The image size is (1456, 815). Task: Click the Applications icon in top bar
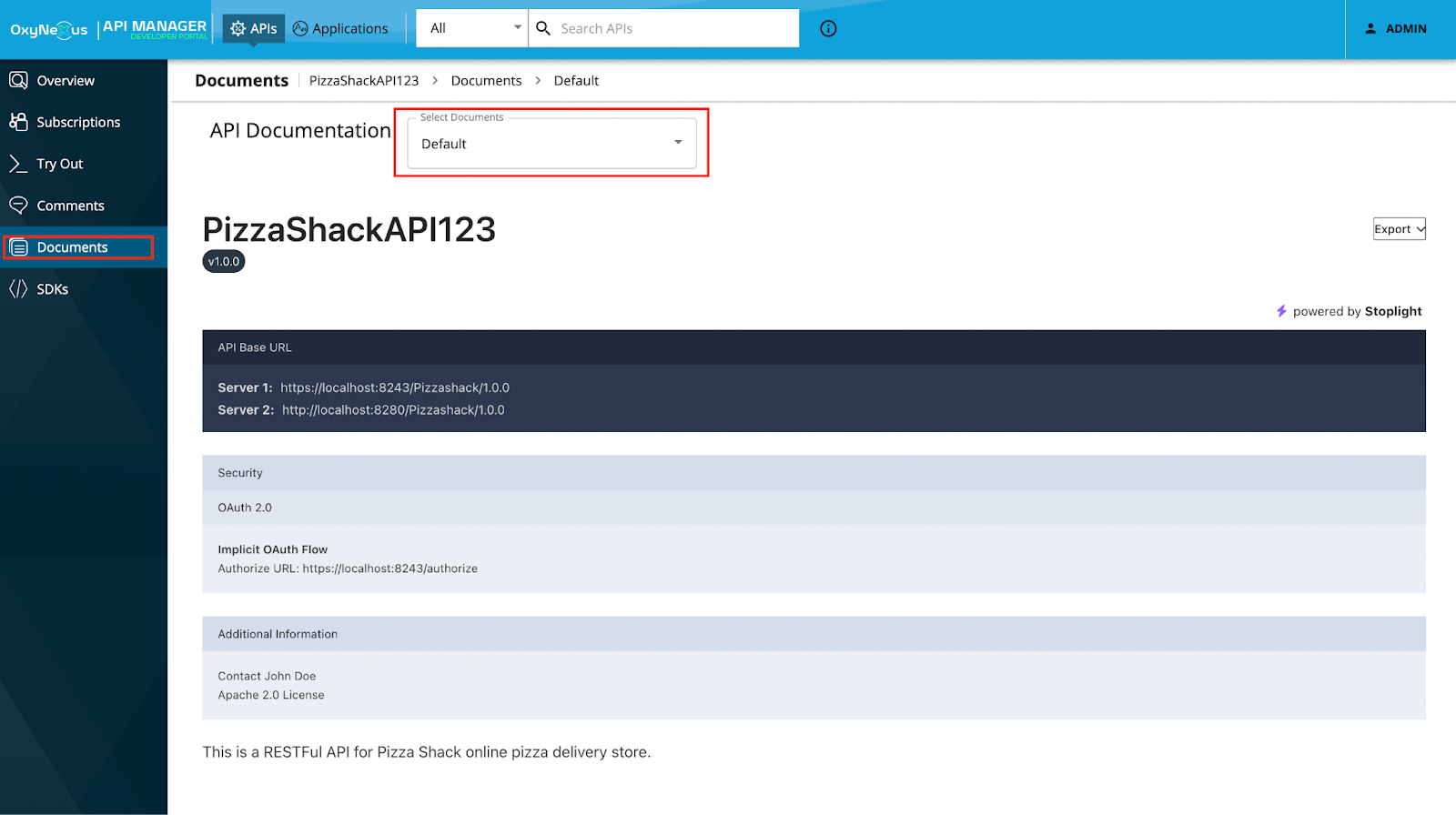point(300,28)
